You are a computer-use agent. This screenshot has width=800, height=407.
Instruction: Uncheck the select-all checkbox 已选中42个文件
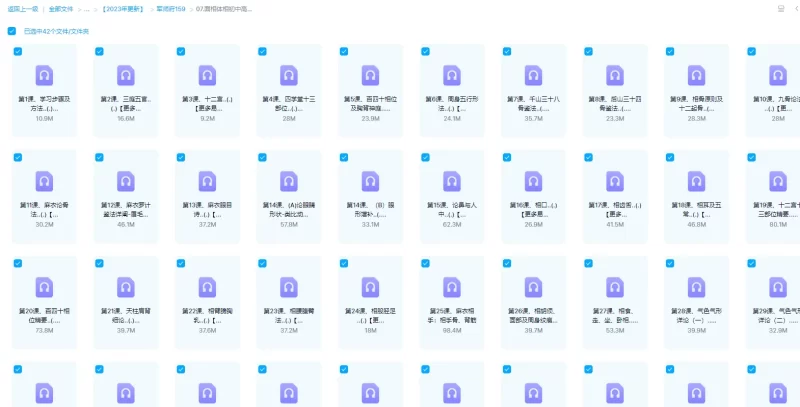(x=12, y=31)
